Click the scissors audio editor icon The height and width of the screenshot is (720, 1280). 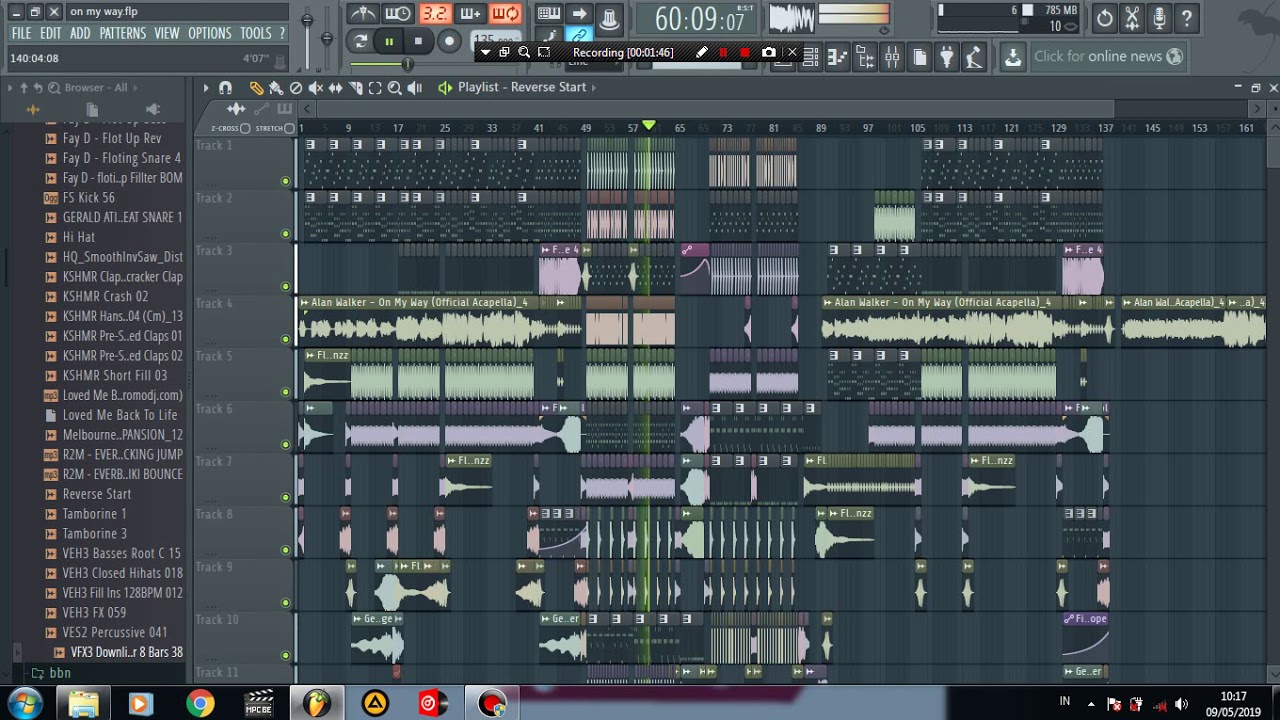click(1132, 17)
